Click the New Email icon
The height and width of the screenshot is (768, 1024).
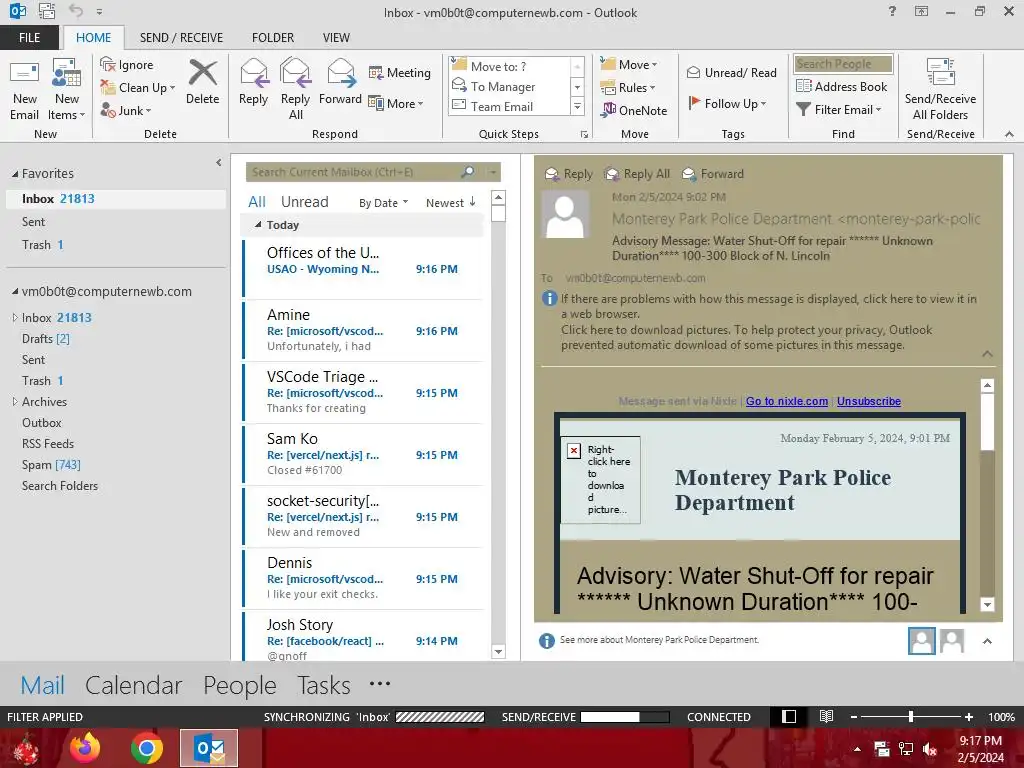click(x=24, y=72)
